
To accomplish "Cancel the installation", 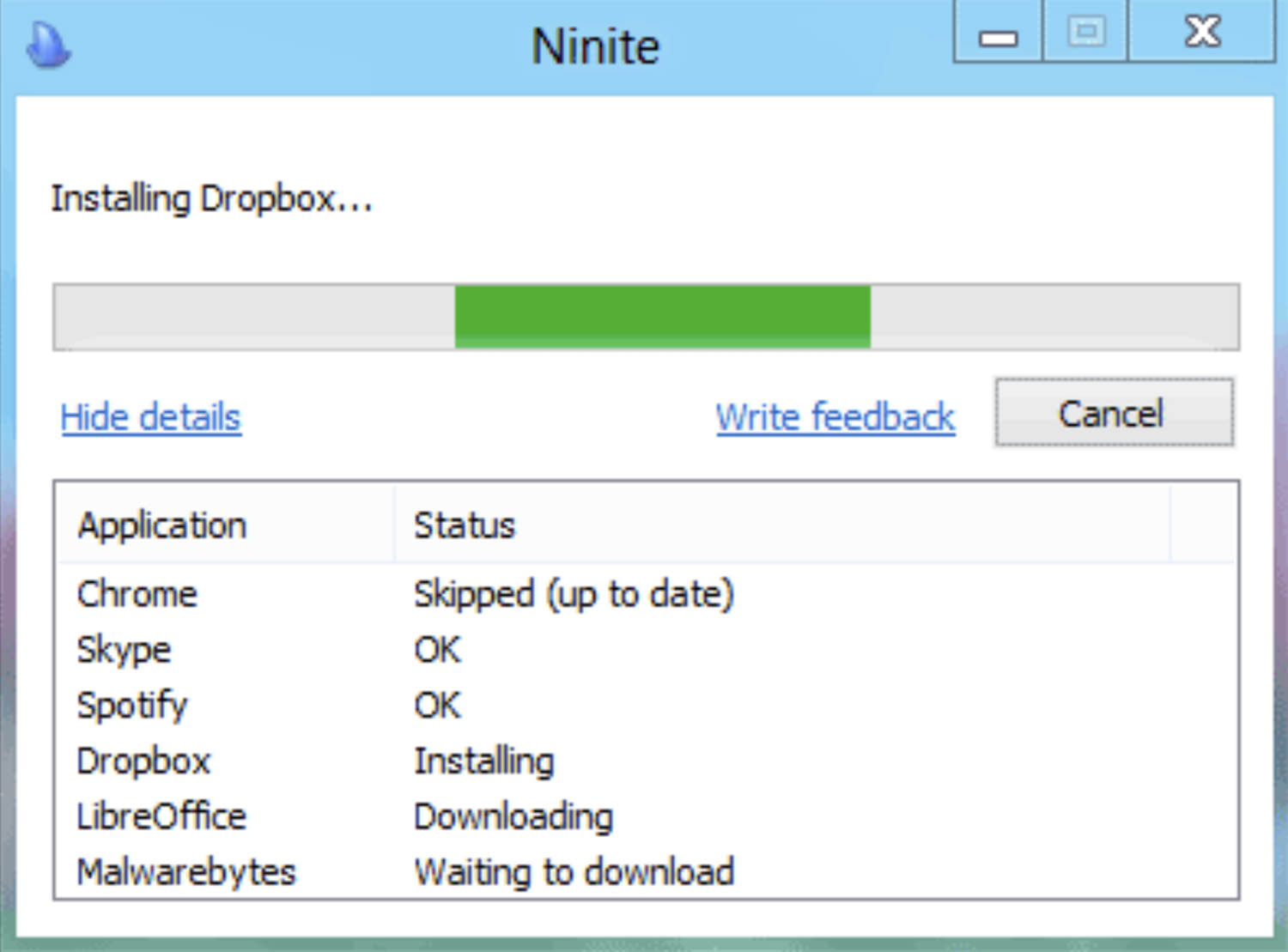I will point(1114,413).
